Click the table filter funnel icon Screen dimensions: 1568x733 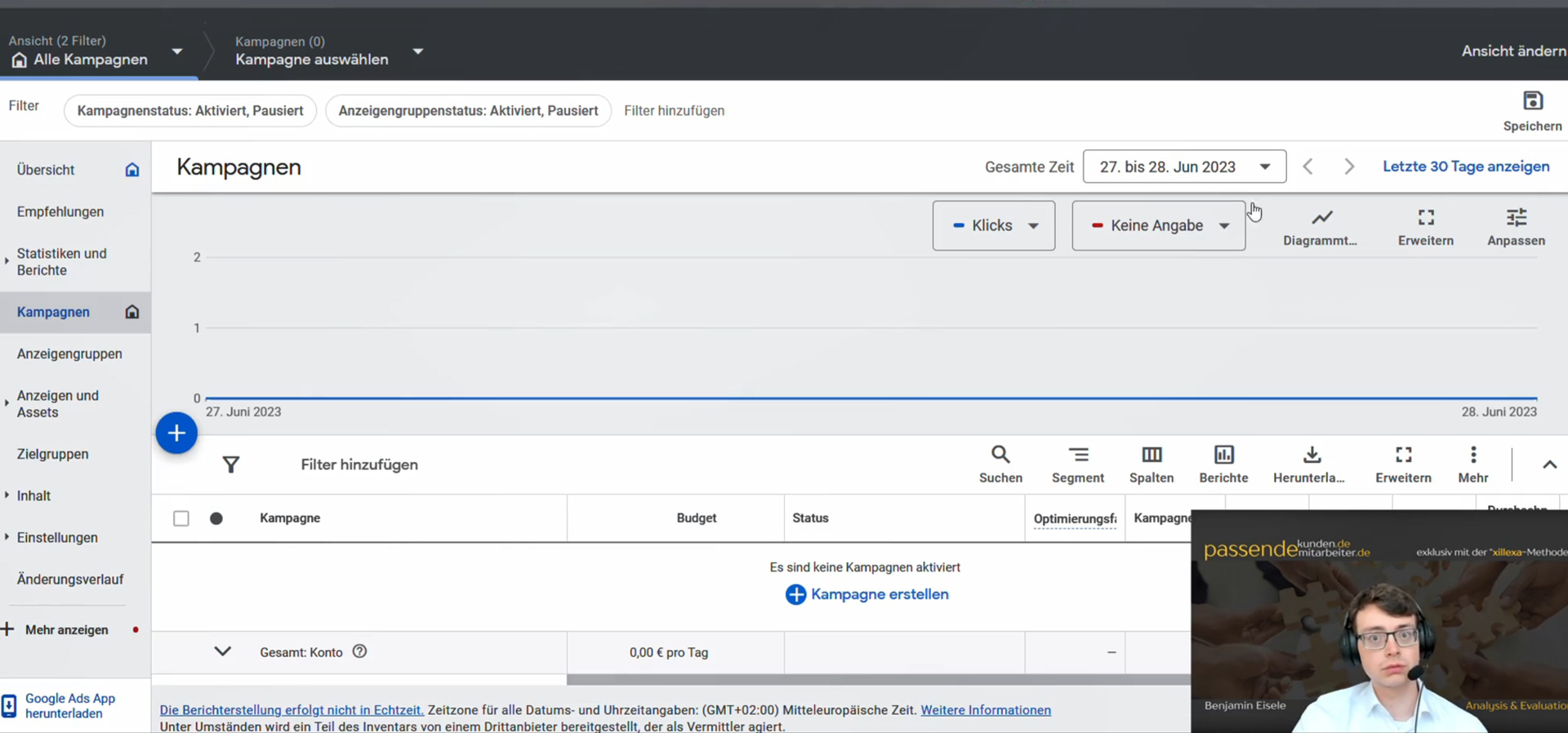[231, 464]
